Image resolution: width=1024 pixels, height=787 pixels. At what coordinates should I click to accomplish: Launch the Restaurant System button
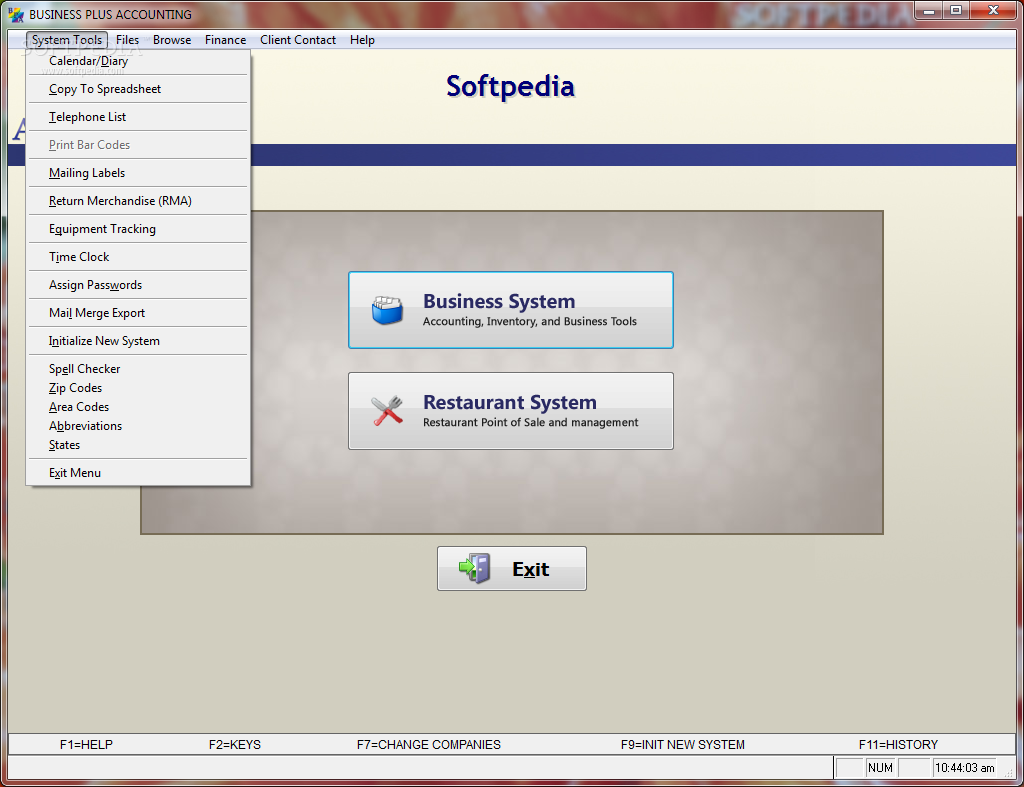click(511, 411)
